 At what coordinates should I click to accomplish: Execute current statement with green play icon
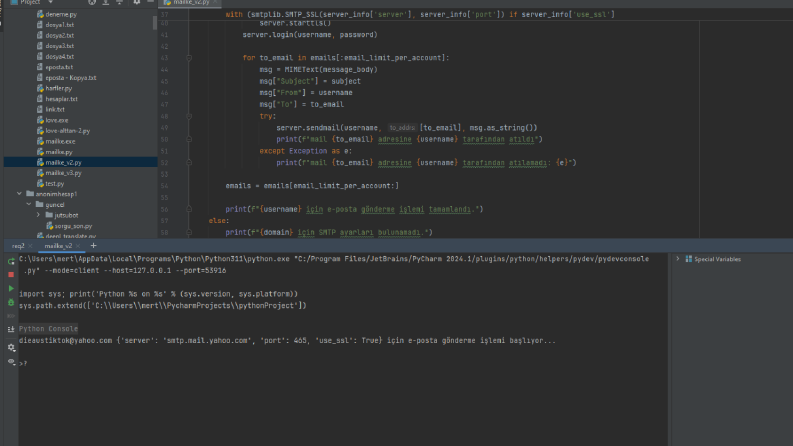tap(11, 288)
